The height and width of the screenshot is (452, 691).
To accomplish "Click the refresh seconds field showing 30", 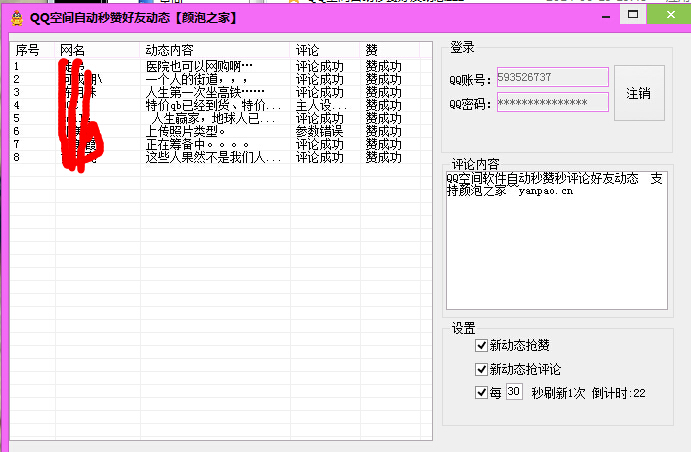I will [x=514, y=393].
